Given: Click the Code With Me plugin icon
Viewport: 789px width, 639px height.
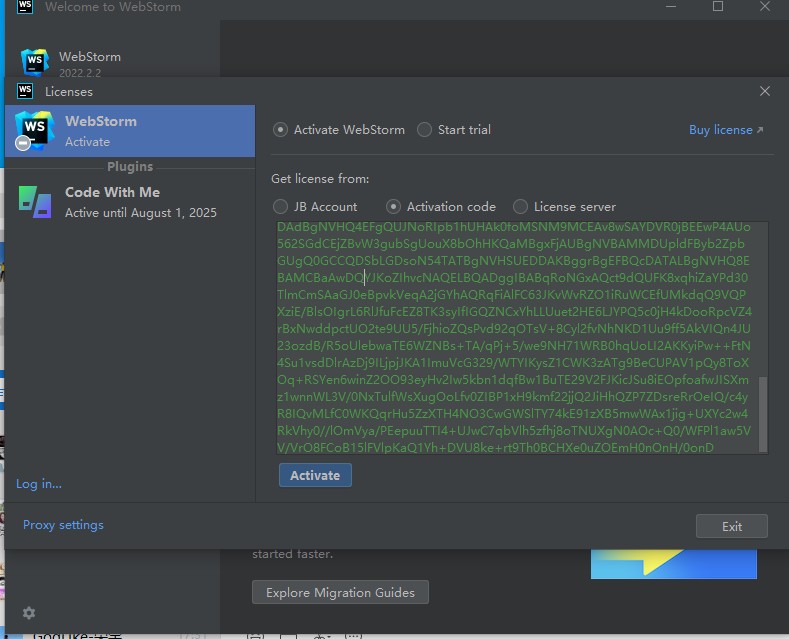Looking at the screenshot, I should point(35,202).
